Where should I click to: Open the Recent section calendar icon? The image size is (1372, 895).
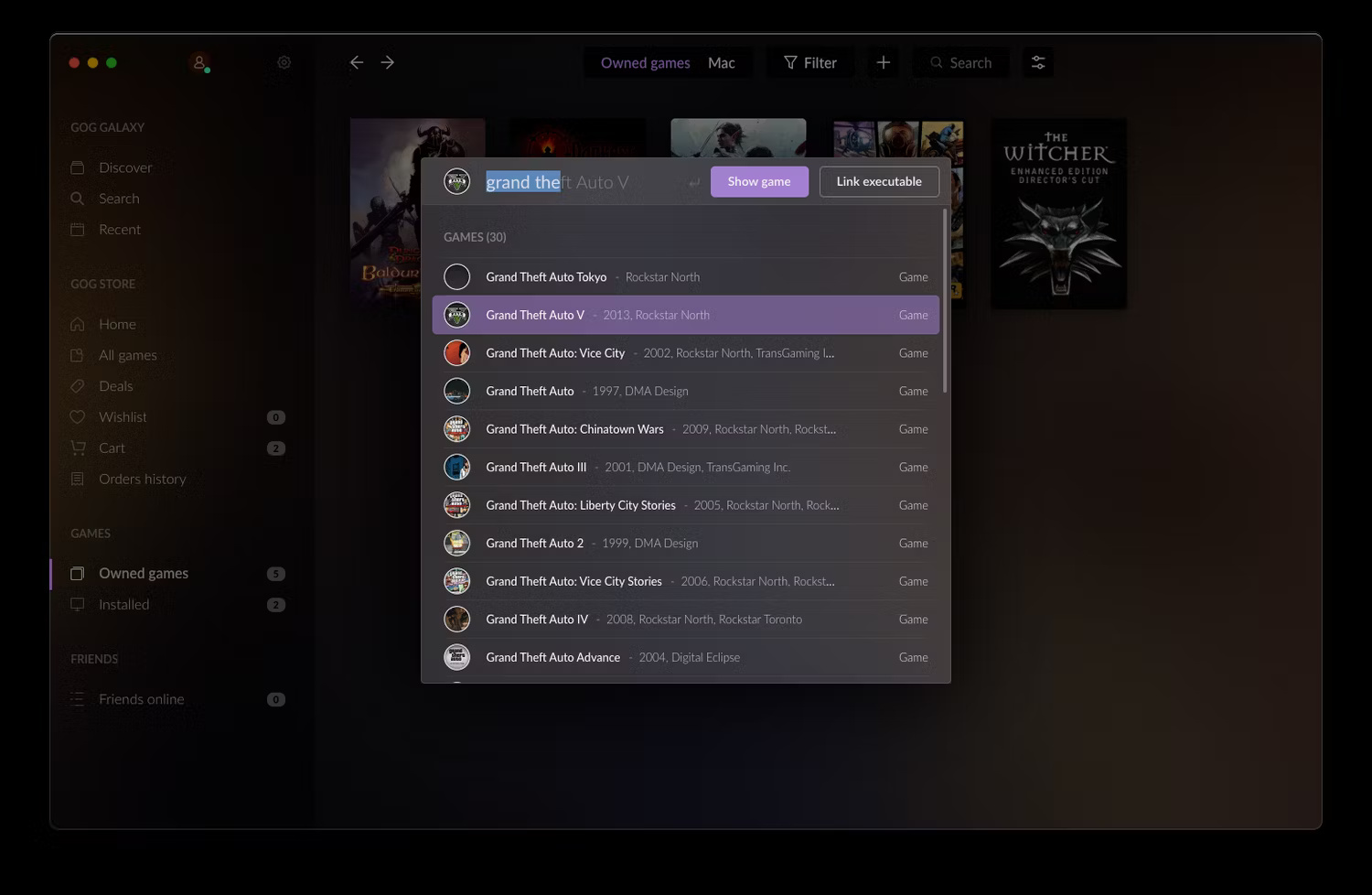click(79, 230)
